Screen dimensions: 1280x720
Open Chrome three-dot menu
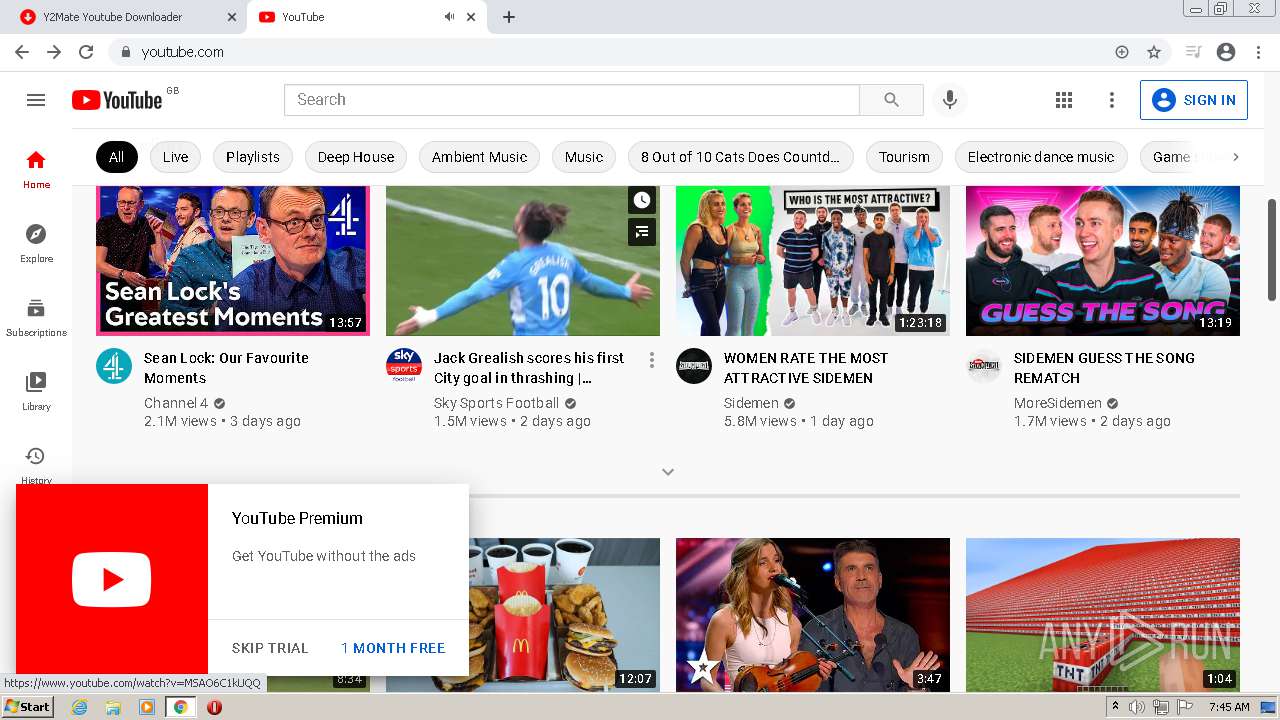tap(1258, 52)
